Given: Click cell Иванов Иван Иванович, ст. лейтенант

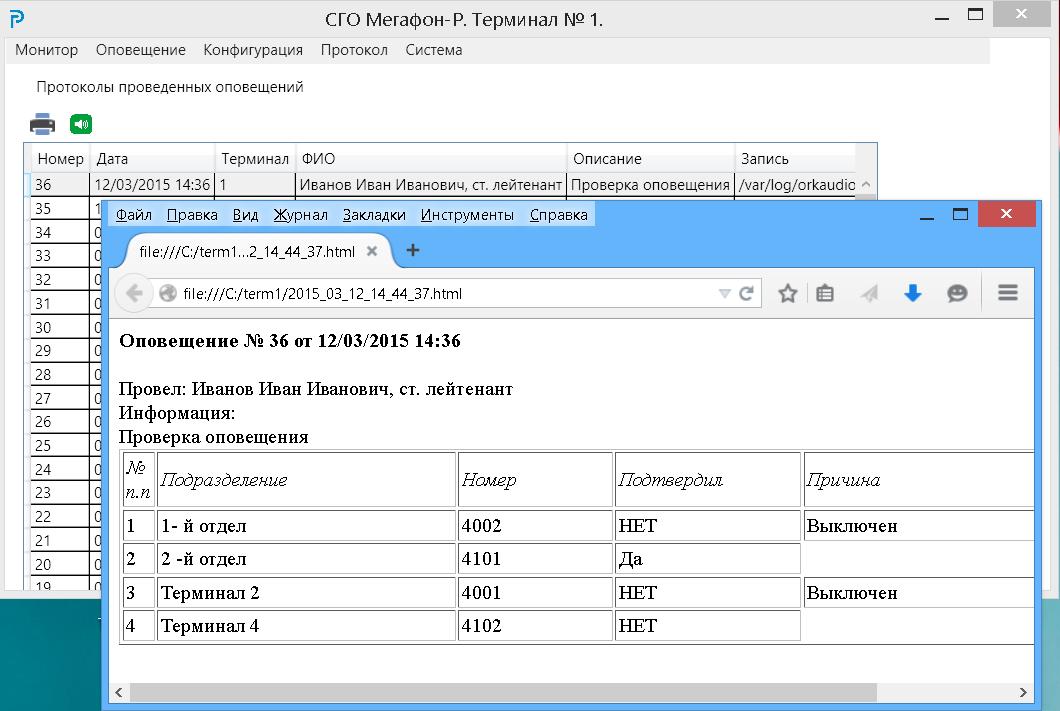Looking at the screenshot, I should [431, 185].
